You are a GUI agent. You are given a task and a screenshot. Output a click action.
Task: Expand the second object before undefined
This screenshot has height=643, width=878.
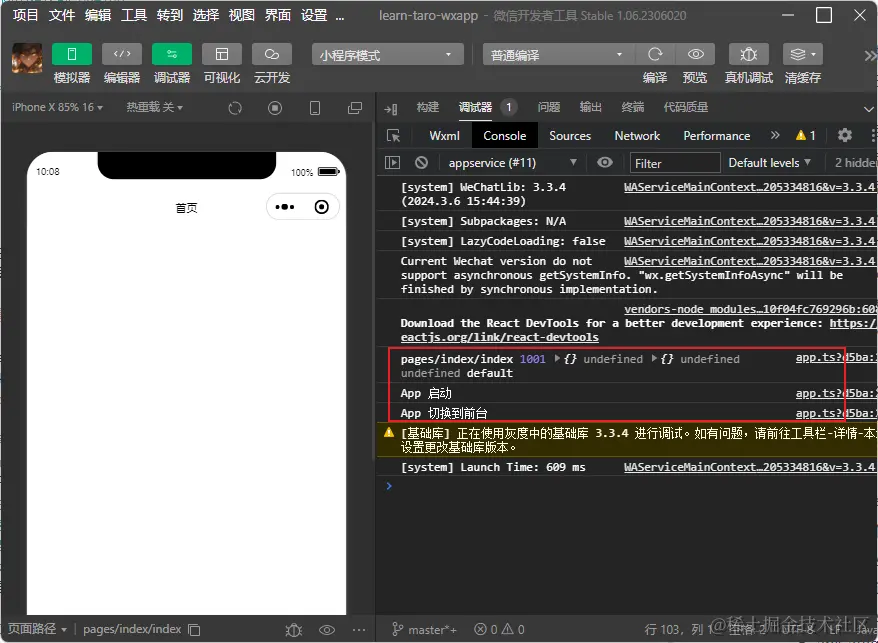654,358
